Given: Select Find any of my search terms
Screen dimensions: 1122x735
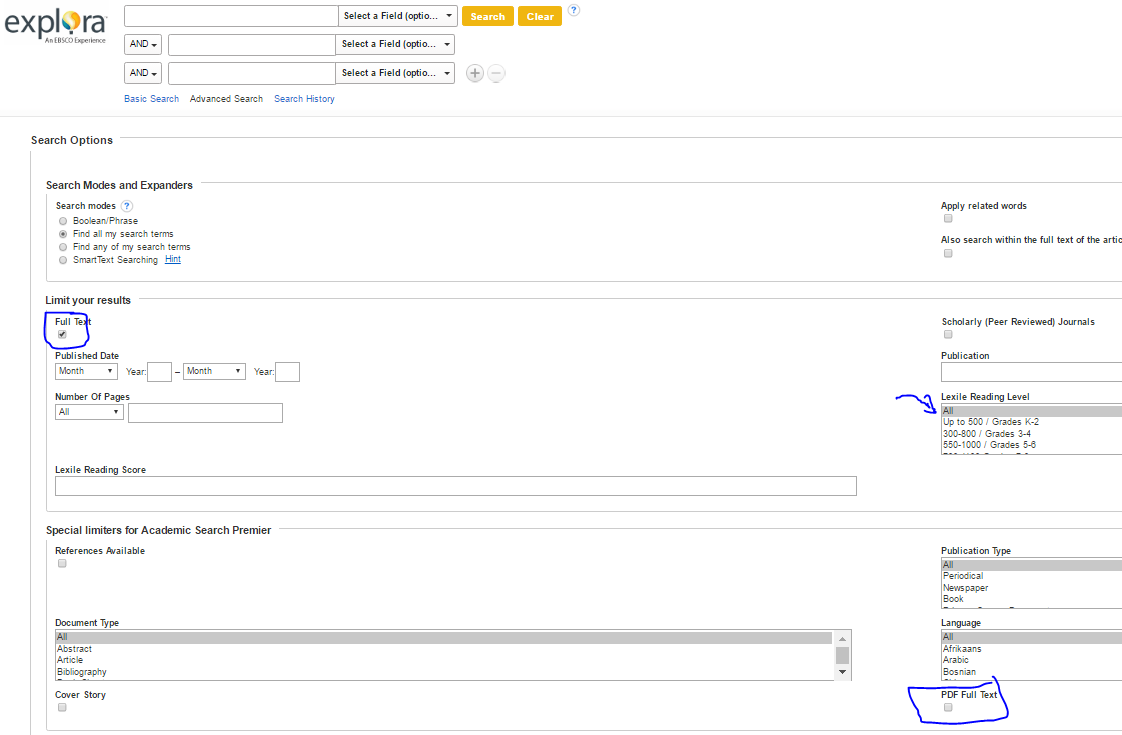Looking at the screenshot, I should pos(63,247).
